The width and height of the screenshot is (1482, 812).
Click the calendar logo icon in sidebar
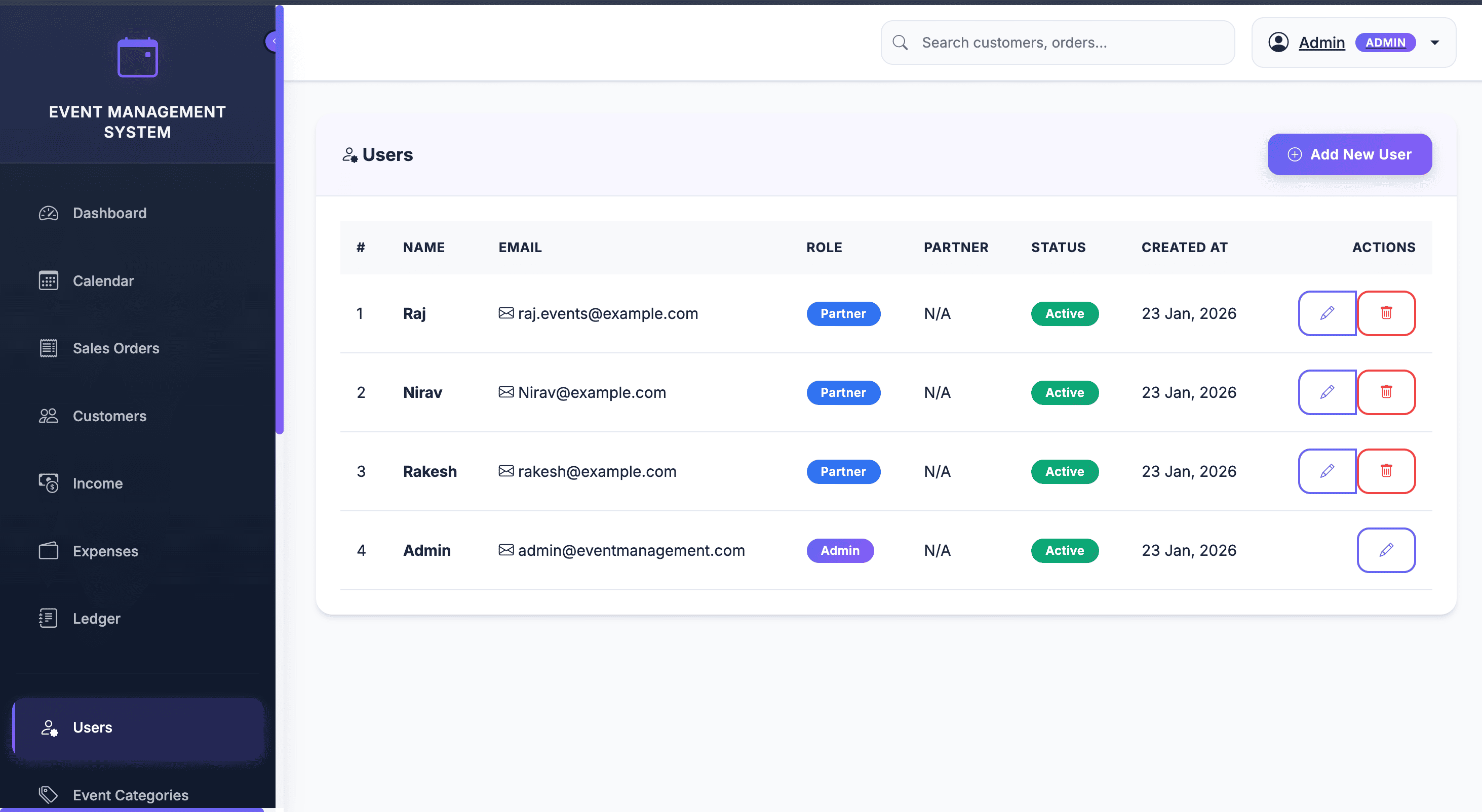pyautogui.click(x=137, y=58)
